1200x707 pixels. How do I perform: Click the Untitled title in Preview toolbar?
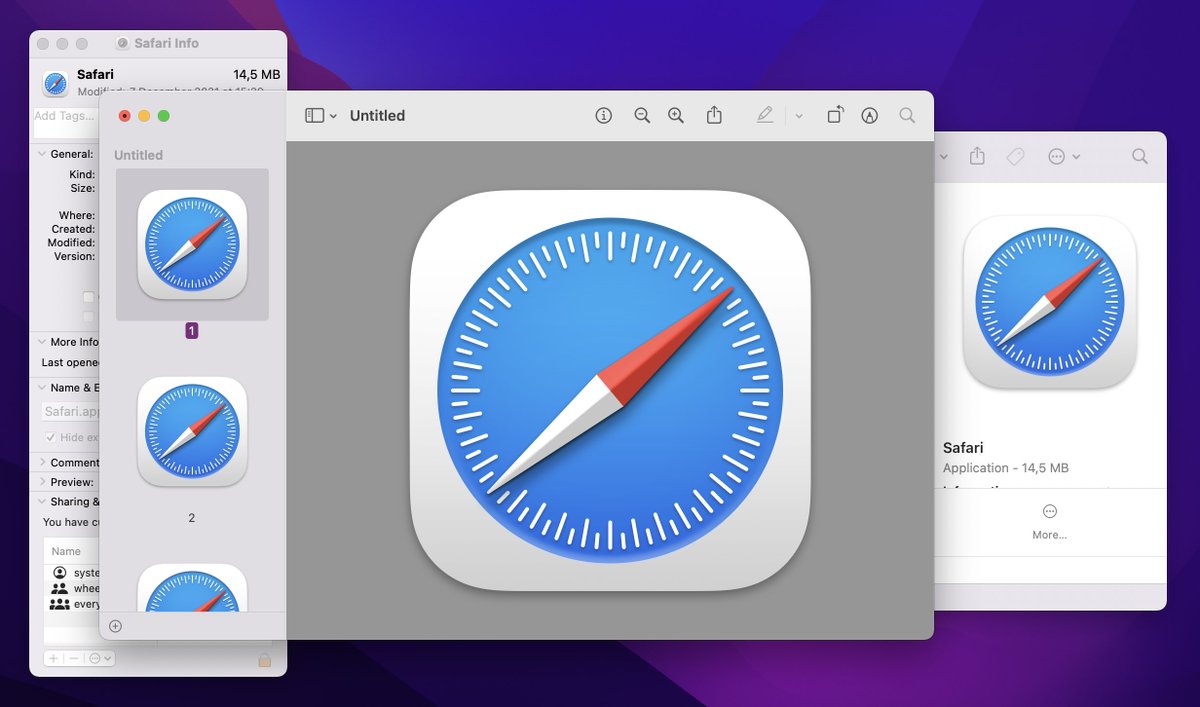377,116
